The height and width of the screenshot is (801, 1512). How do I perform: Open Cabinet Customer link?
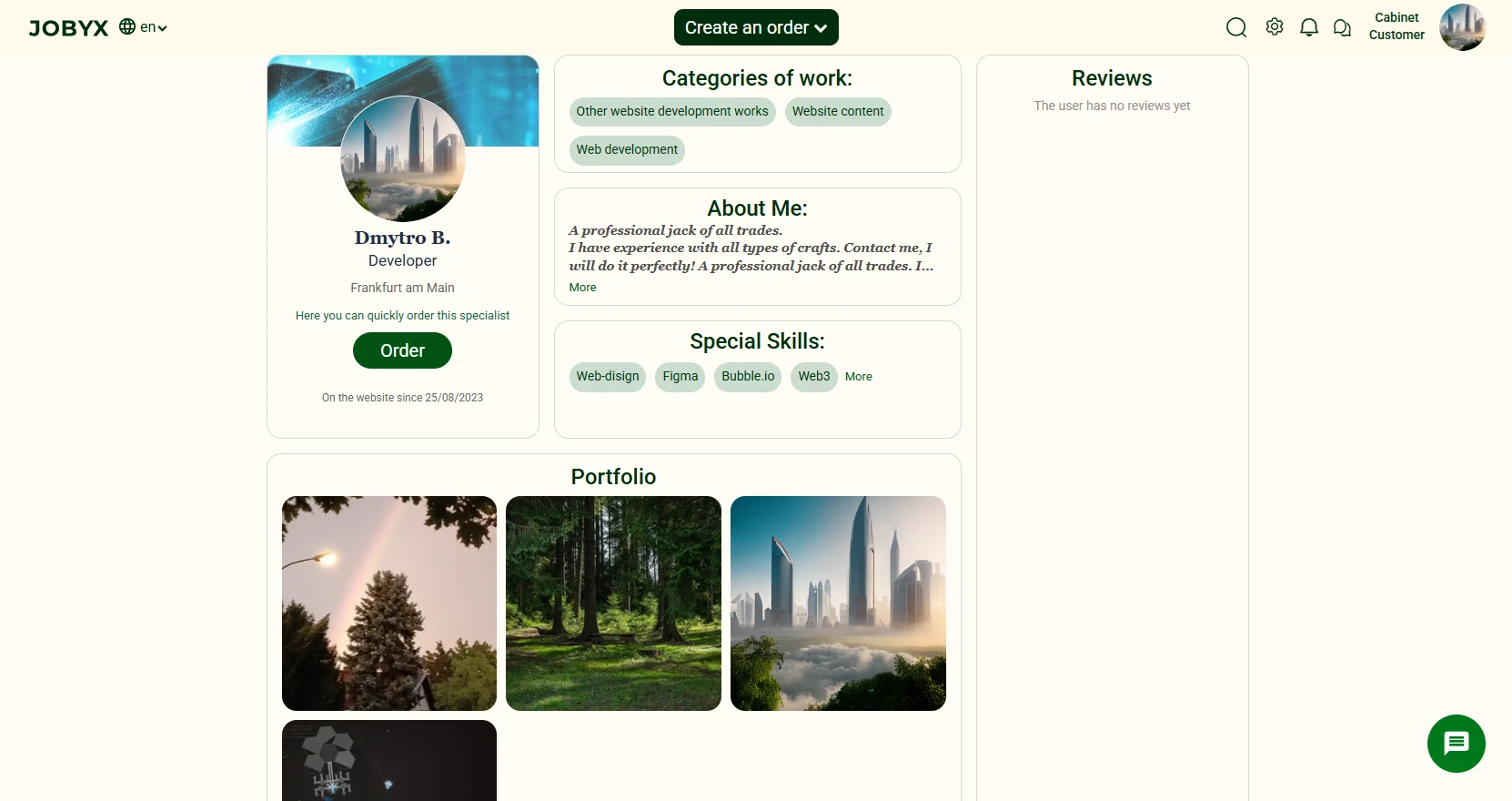[x=1396, y=26]
